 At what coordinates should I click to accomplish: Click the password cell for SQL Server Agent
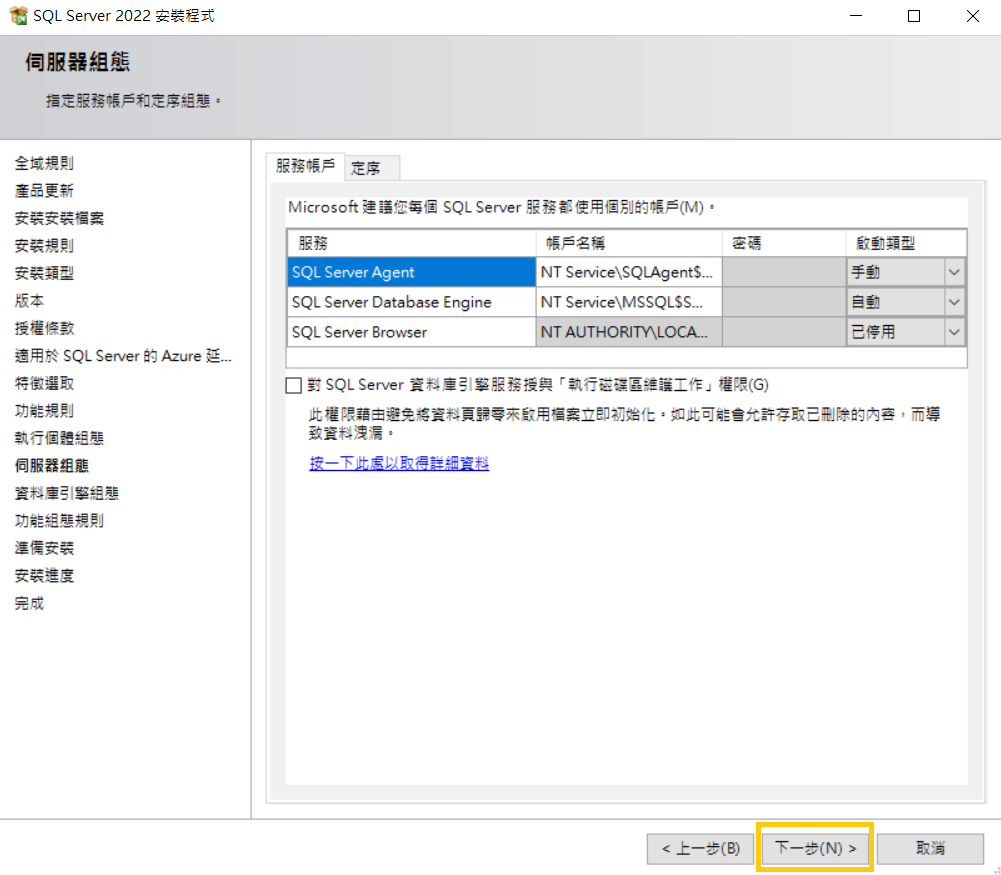pos(784,273)
